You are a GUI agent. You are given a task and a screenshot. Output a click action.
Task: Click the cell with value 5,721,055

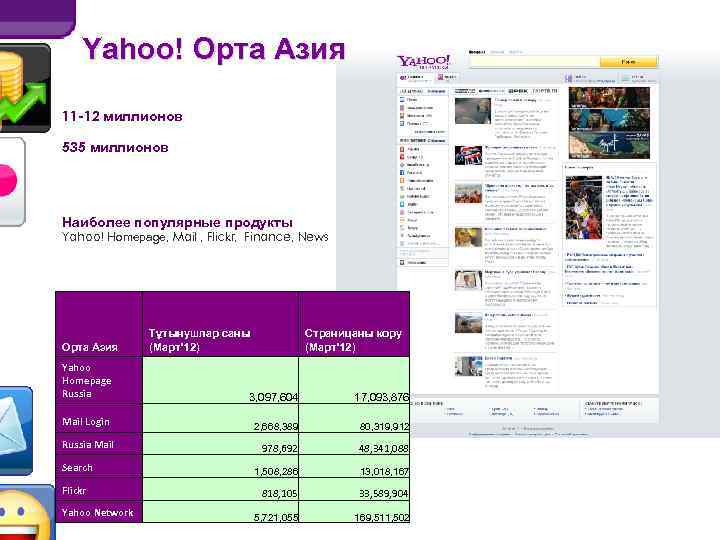[220, 512]
